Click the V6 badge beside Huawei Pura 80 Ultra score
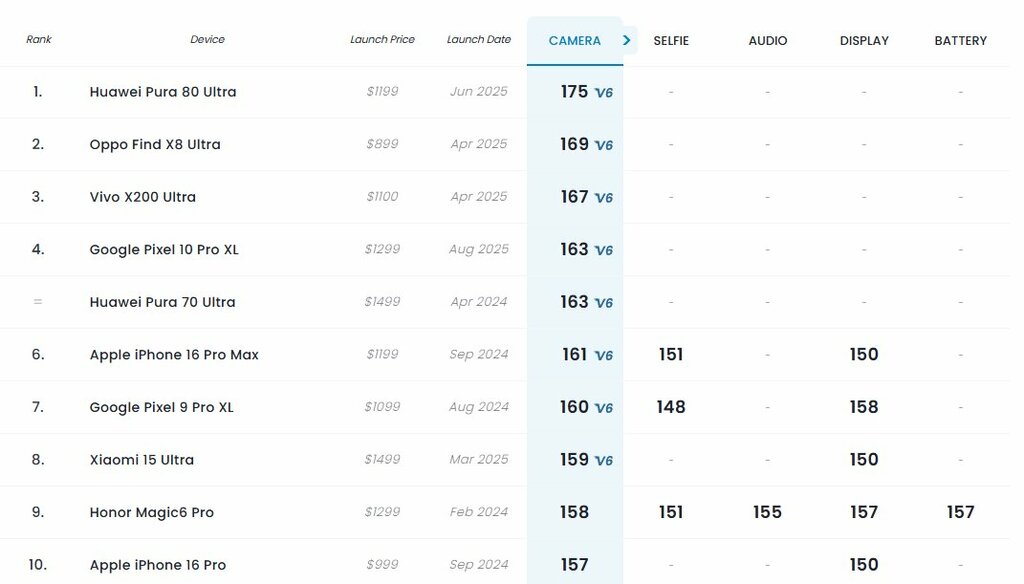This screenshot has width=1024, height=584. pos(603,93)
